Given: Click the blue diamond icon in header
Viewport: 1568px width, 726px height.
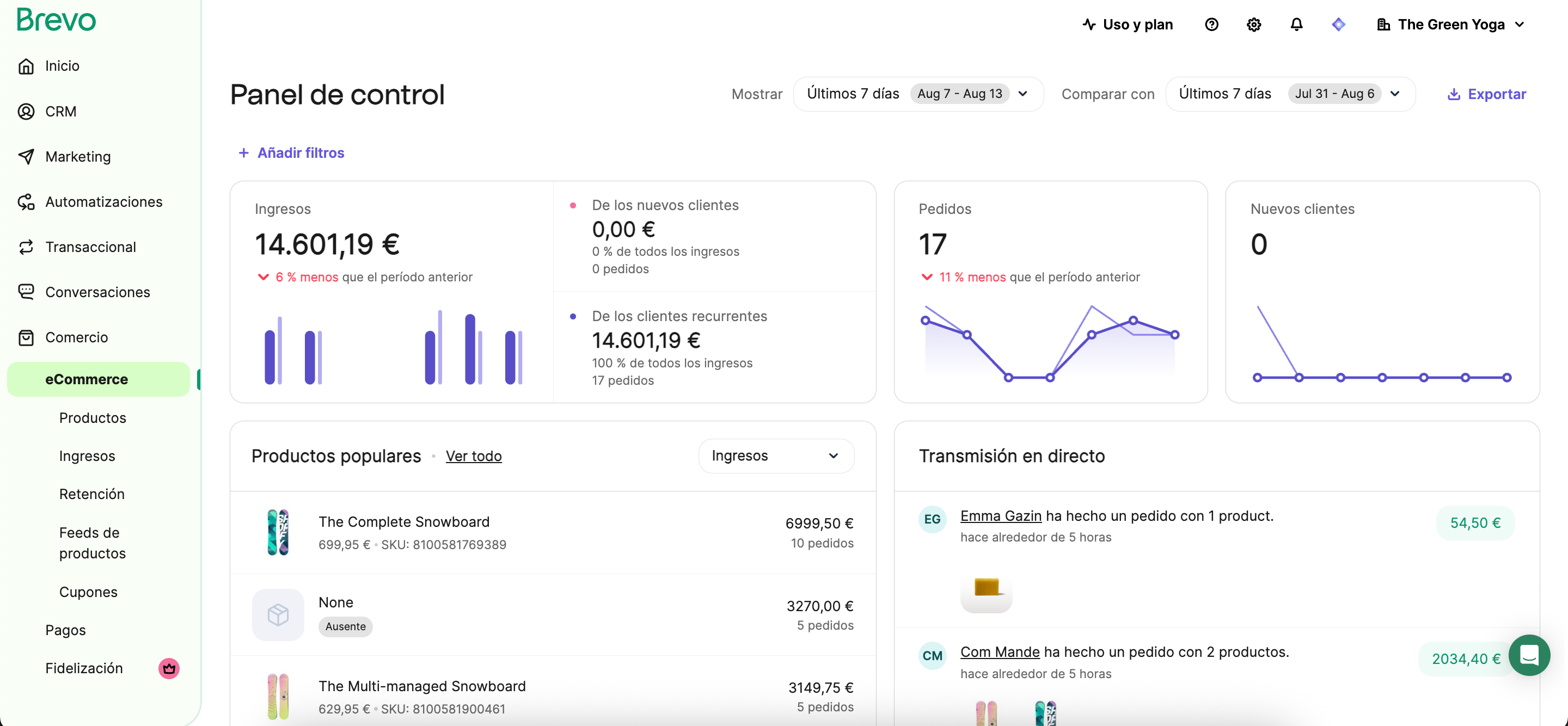Looking at the screenshot, I should [x=1339, y=24].
